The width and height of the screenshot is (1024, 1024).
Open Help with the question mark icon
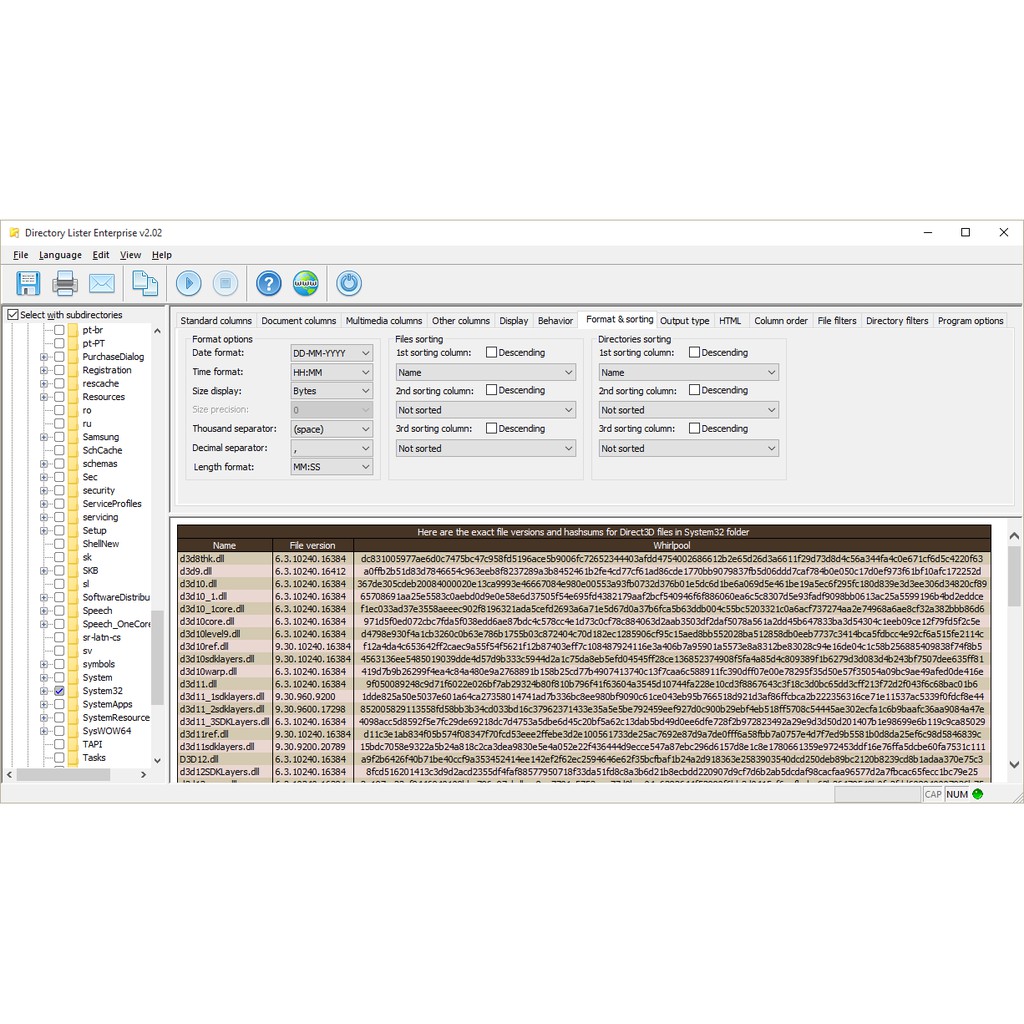pyautogui.click(x=269, y=283)
